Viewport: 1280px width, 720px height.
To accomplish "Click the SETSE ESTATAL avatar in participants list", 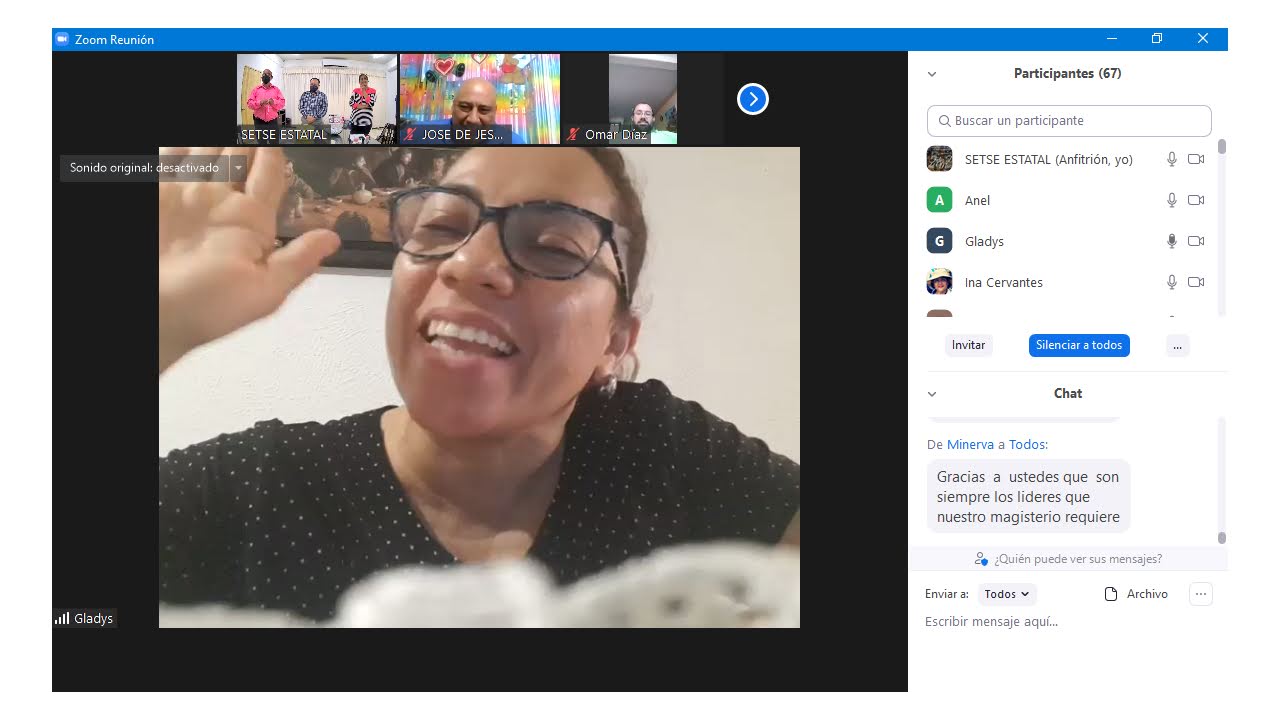I will click(939, 159).
